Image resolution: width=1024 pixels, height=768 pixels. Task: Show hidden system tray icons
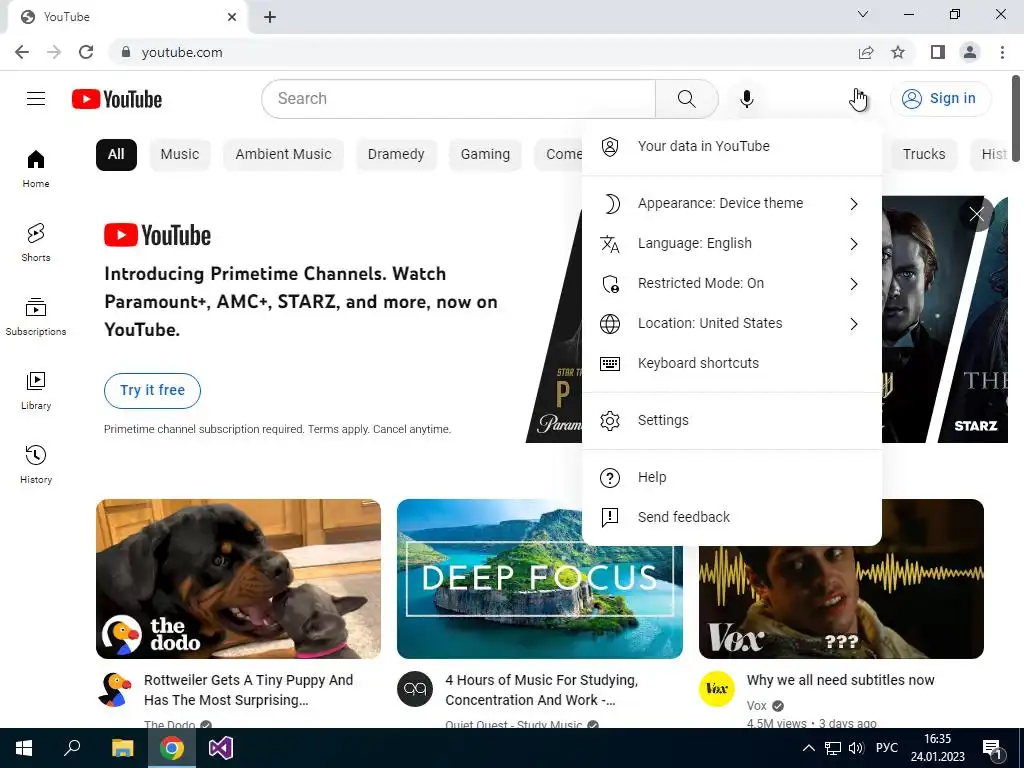pos(808,748)
